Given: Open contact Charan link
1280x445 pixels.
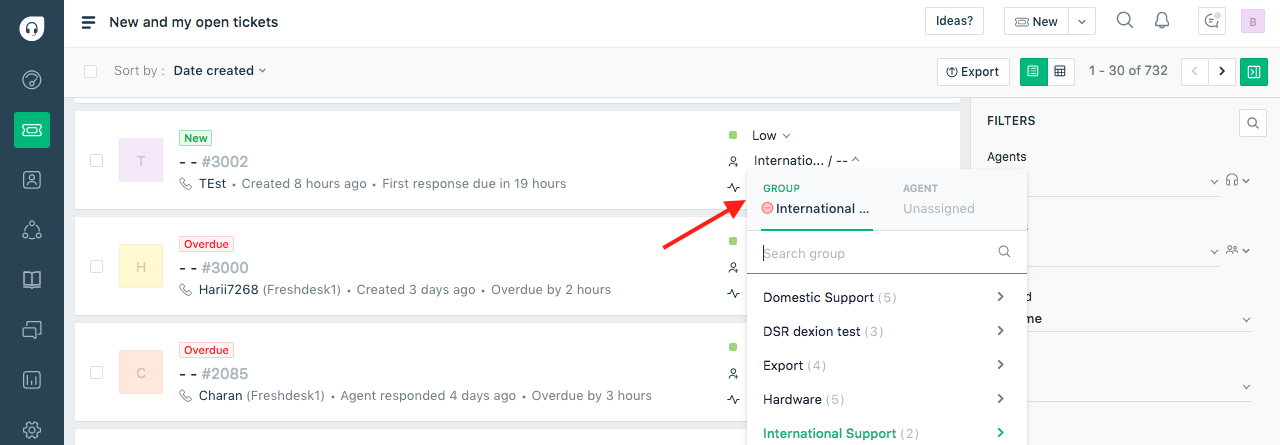Looking at the screenshot, I should (x=220, y=396).
